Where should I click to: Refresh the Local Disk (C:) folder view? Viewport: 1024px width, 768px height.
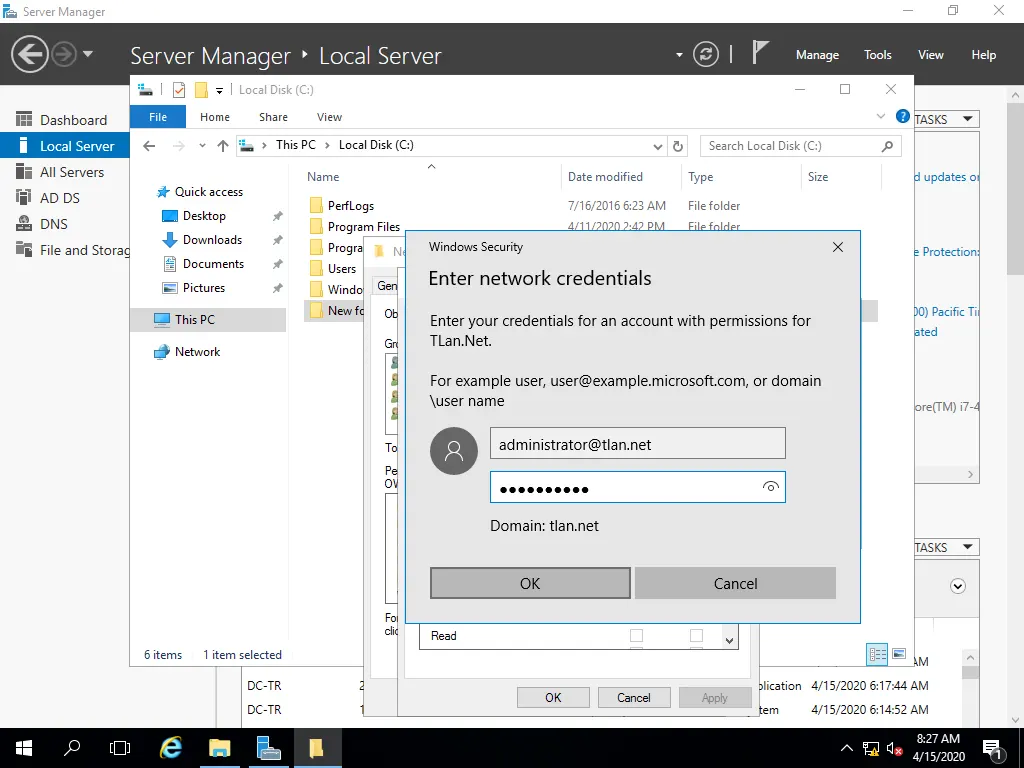click(678, 146)
